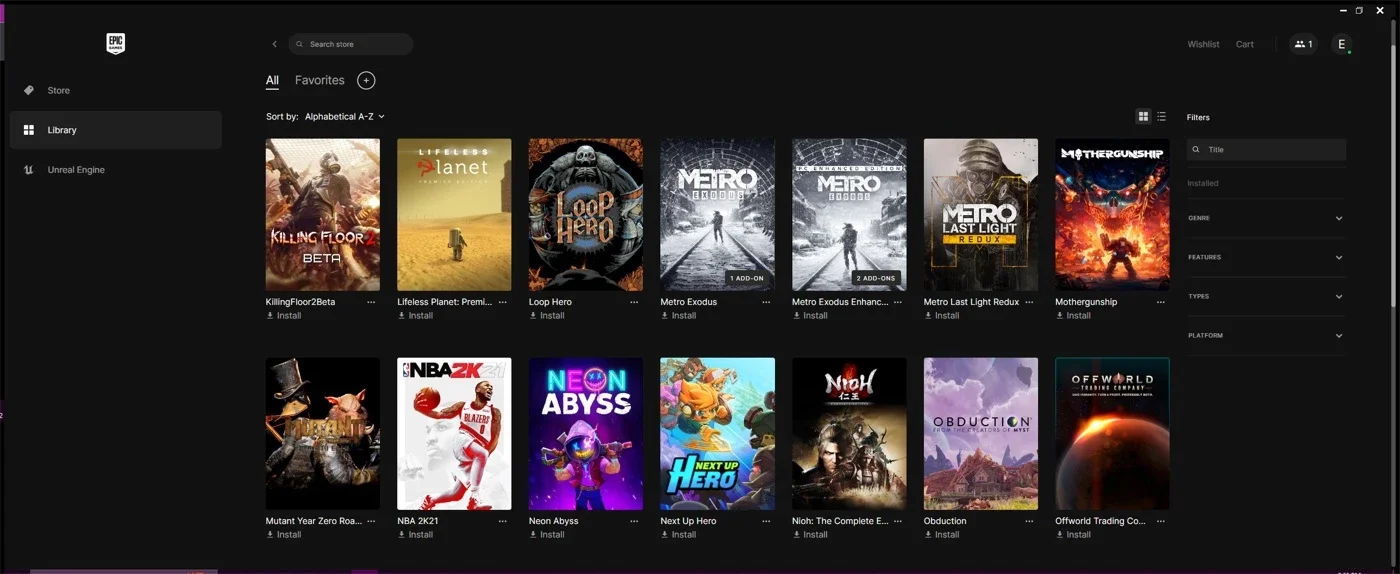Open the Store section in sidebar
This screenshot has height=574, width=1400.
[x=116, y=90]
